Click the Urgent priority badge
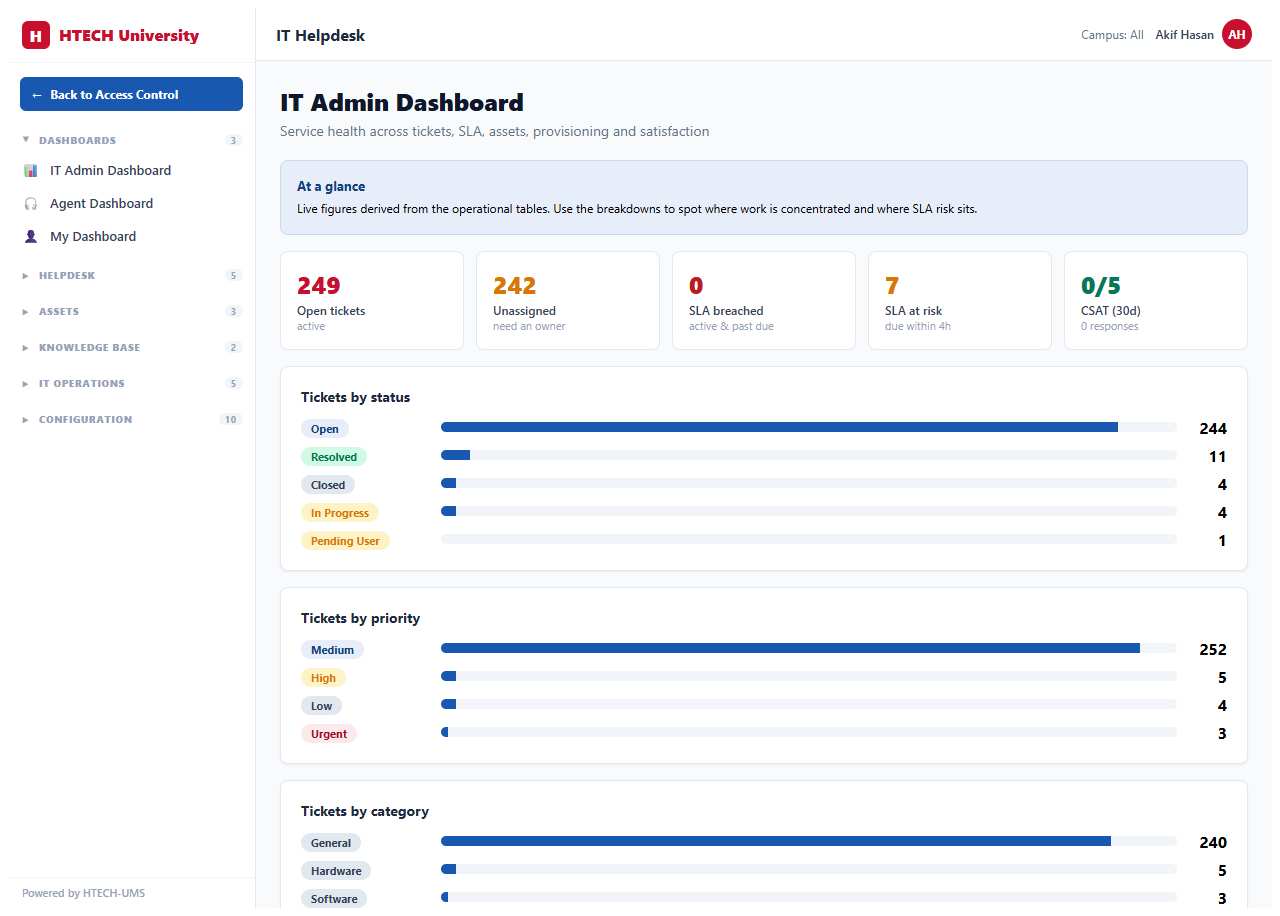This screenshot has width=1280, height=916. pyautogui.click(x=329, y=734)
